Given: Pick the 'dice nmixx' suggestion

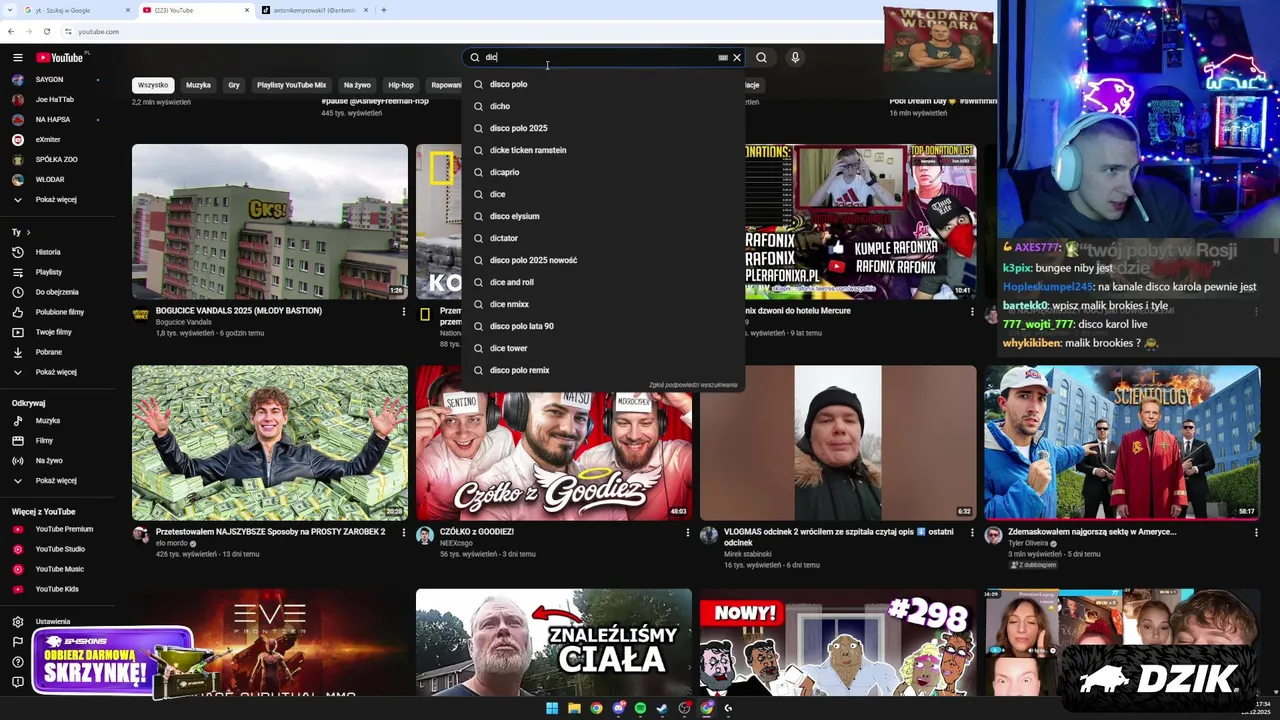Looking at the screenshot, I should tap(604, 304).
